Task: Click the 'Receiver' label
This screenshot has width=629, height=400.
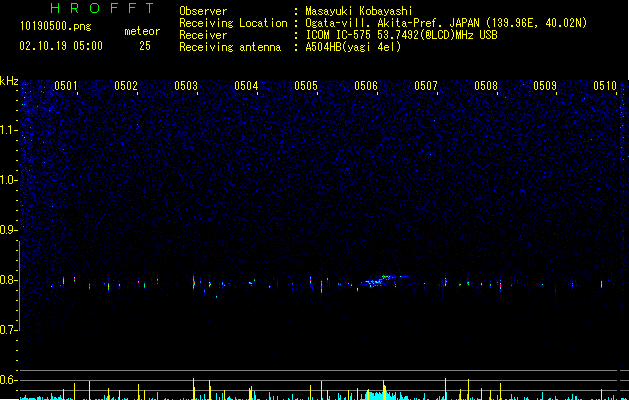Action: pos(203,35)
